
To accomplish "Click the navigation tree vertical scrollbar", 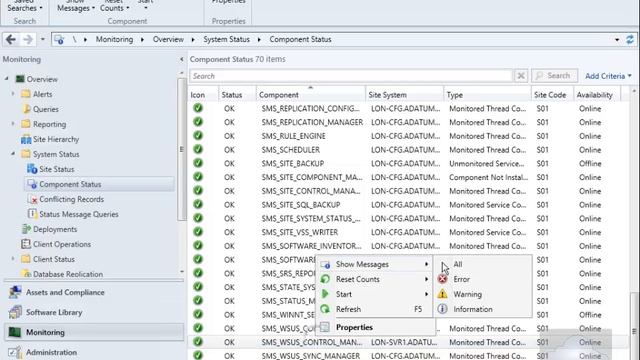I will point(182,149).
